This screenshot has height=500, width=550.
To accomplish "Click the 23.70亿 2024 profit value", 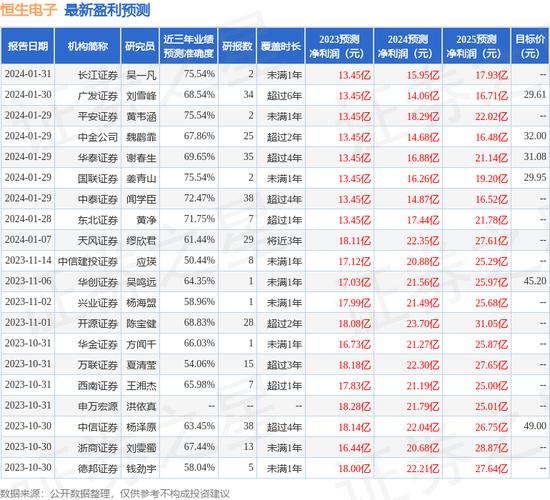I will coord(423,323).
